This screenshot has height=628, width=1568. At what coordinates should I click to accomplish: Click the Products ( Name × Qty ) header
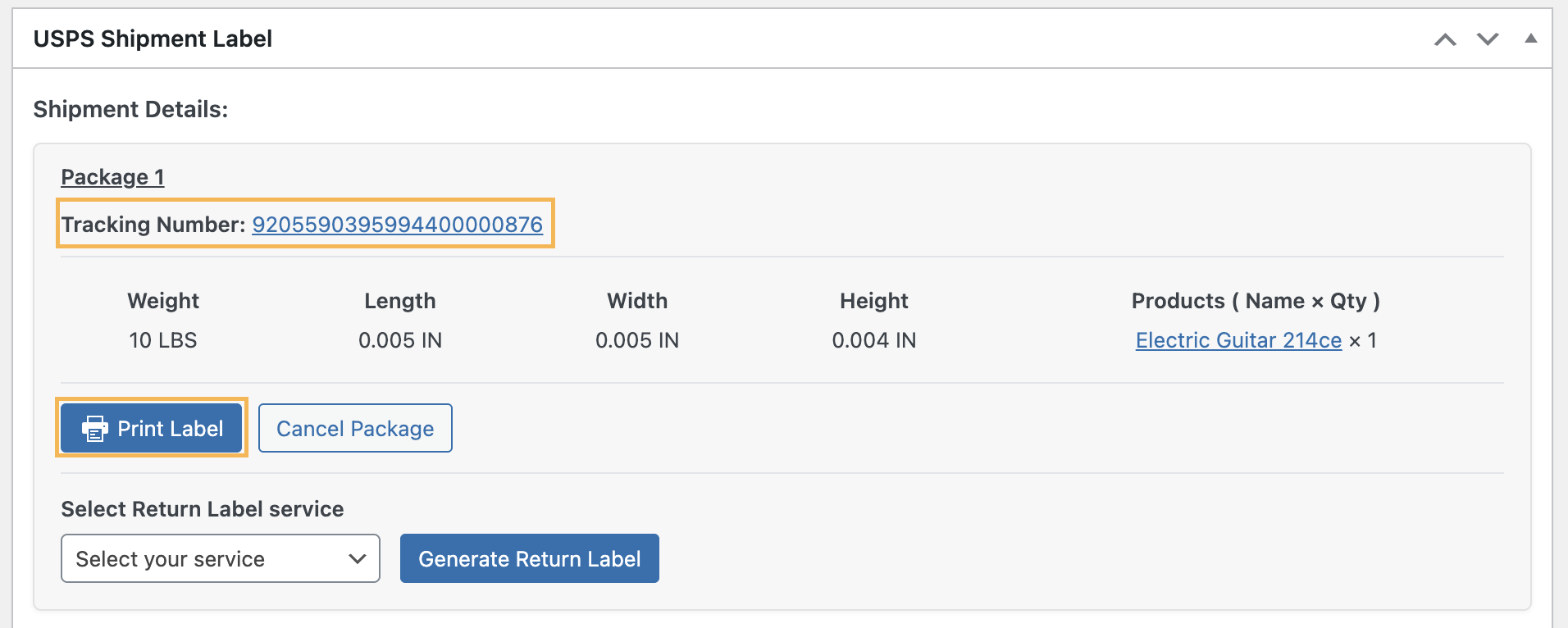(1256, 301)
